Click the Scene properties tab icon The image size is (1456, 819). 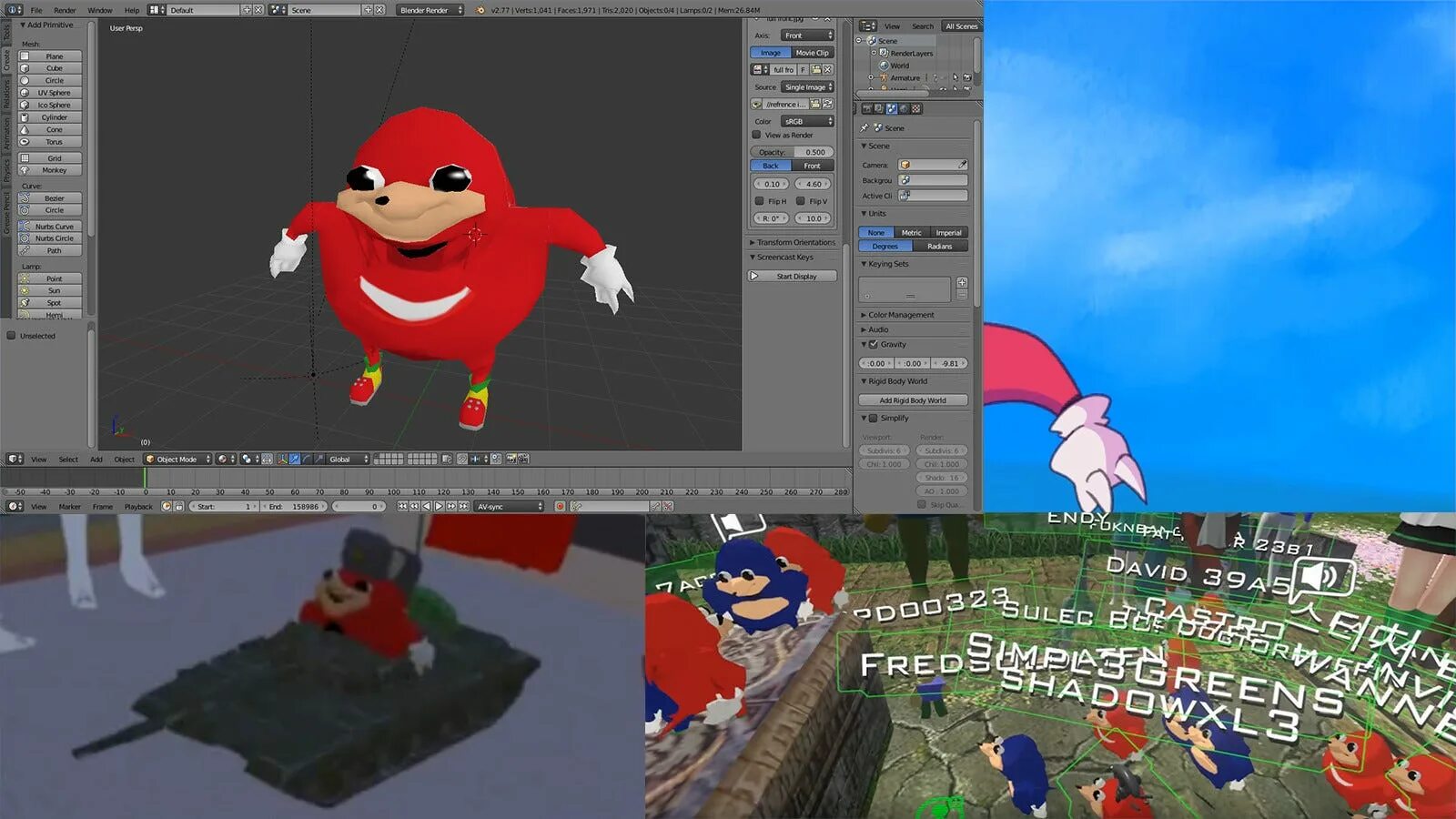pos(891,108)
